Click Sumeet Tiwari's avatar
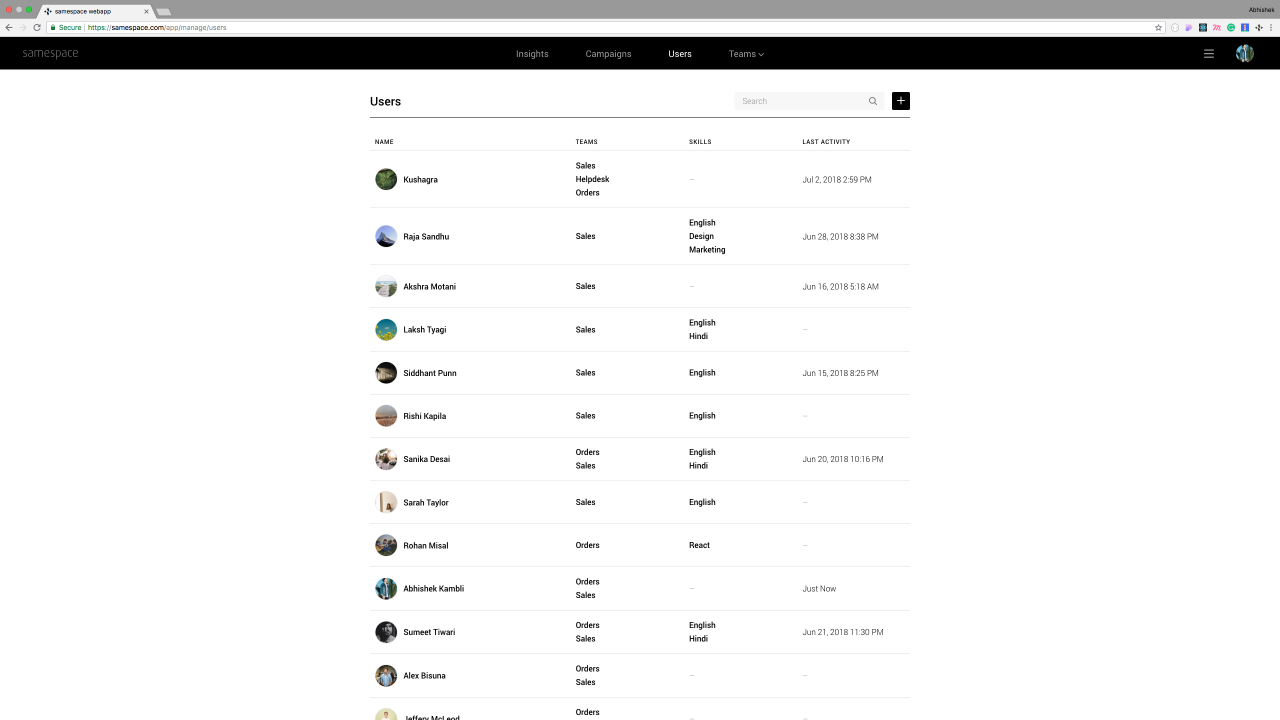The image size is (1280, 720). tap(386, 632)
